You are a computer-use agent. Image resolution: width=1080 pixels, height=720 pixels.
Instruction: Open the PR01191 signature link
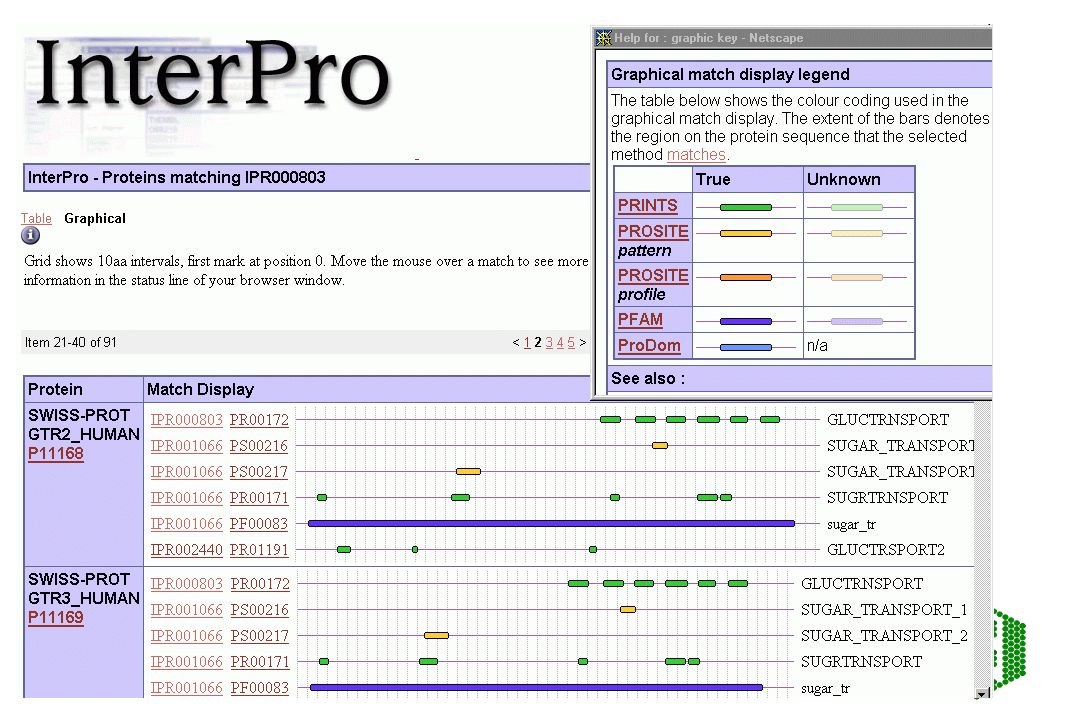tap(259, 550)
